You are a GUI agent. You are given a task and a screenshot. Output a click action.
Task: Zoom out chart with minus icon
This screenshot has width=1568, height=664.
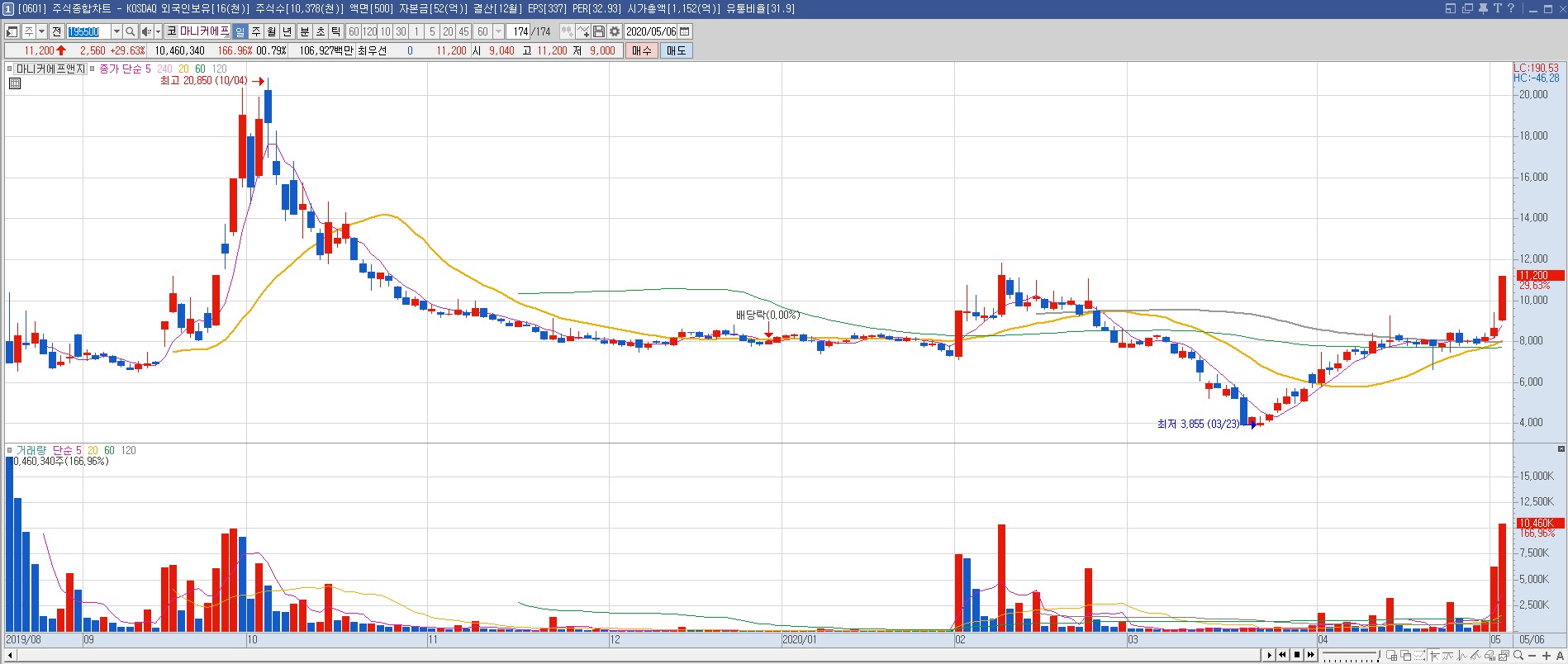(1532, 656)
